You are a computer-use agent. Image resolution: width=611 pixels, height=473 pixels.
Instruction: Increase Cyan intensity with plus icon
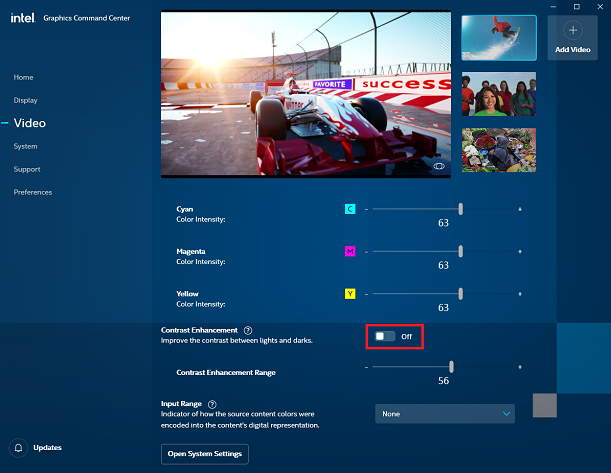tap(520, 209)
